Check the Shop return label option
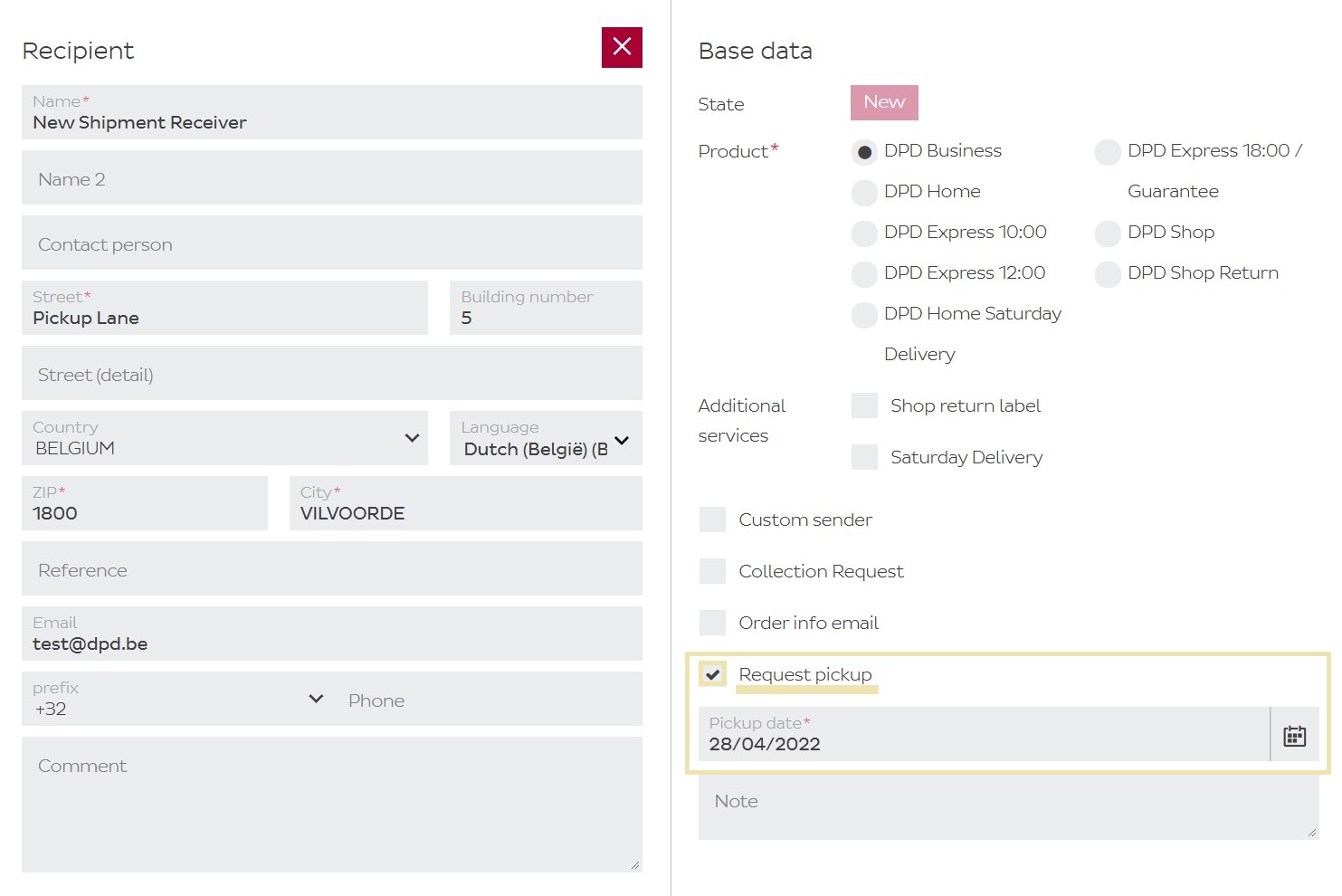 pyautogui.click(x=865, y=405)
